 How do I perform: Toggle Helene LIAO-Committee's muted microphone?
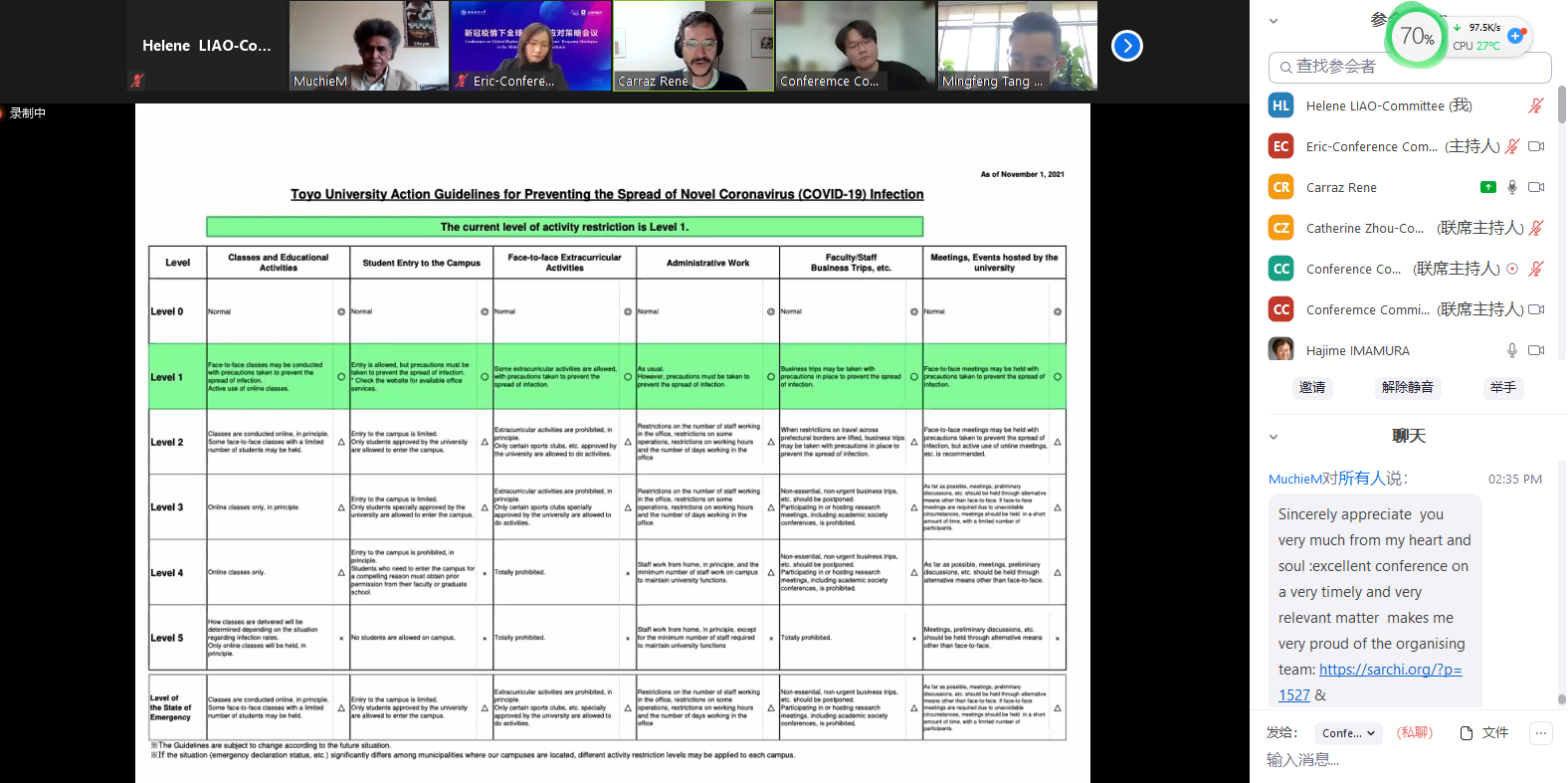coord(1536,105)
